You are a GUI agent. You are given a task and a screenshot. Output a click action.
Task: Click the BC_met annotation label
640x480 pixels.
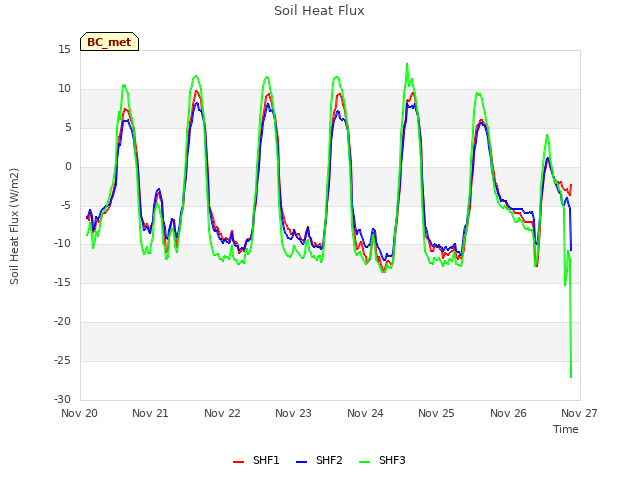(109, 42)
